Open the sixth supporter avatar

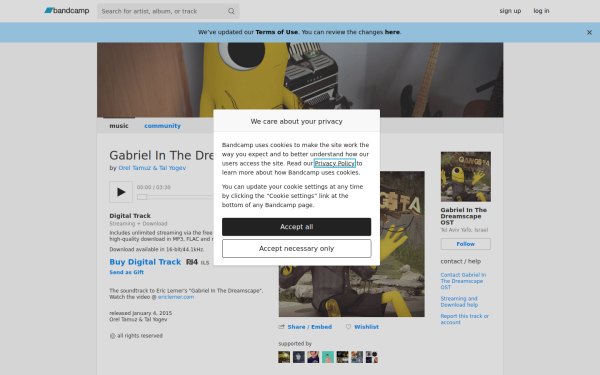tap(357, 357)
